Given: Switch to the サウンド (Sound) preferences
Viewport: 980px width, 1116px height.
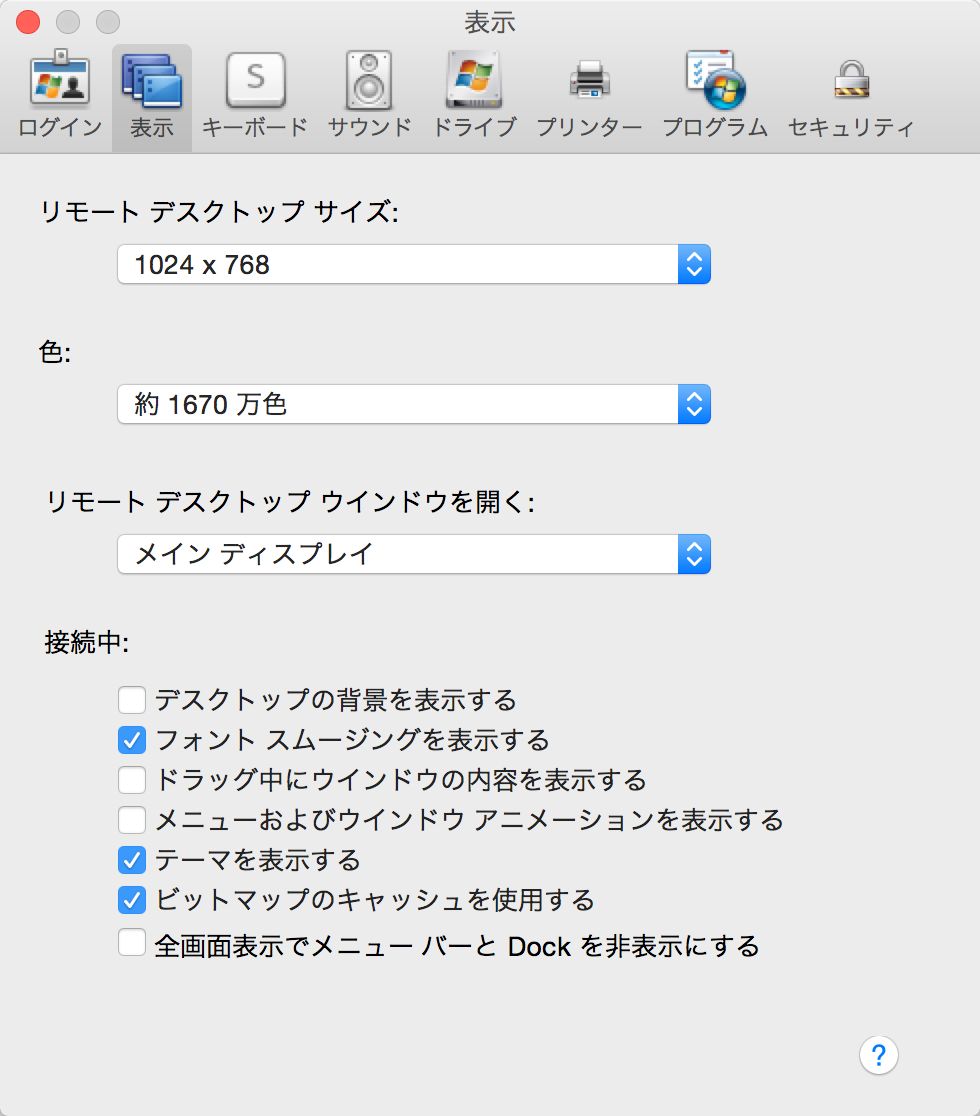Looking at the screenshot, I should [369, 90].
